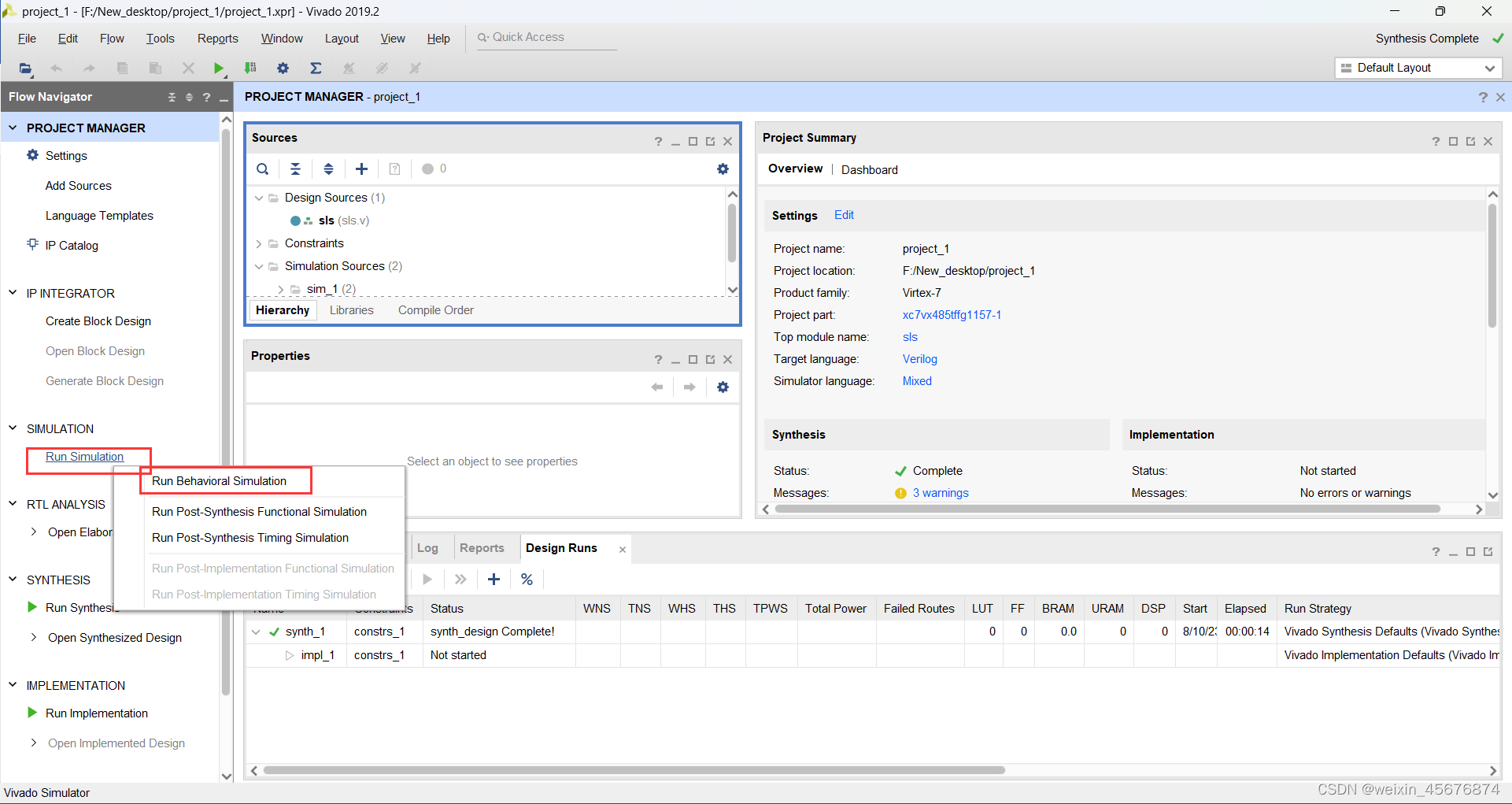Click the plus icon in Design Runs toolbar

[x=494, y=580]
